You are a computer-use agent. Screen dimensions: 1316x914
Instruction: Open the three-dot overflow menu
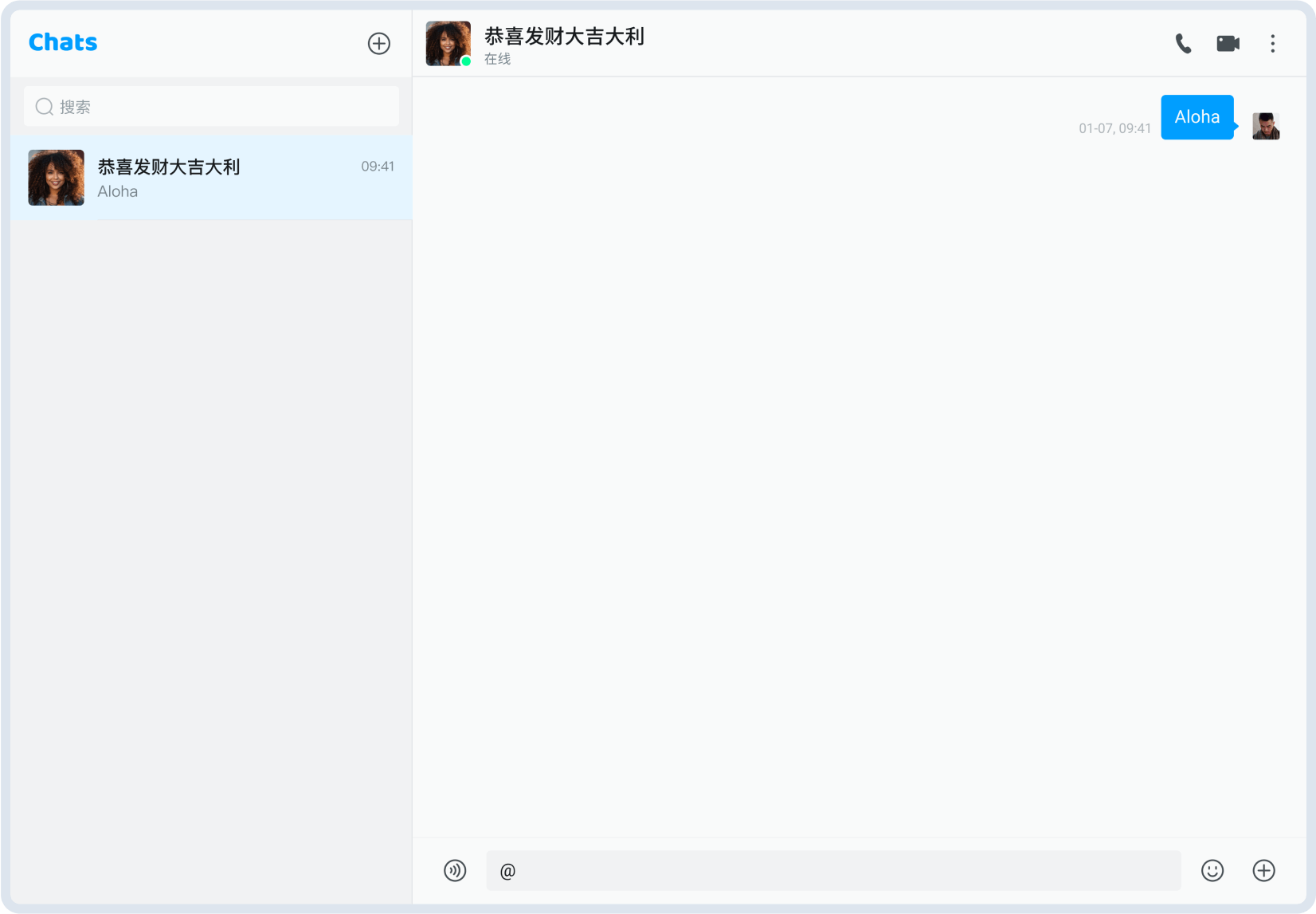click(x=1273, y=44)
